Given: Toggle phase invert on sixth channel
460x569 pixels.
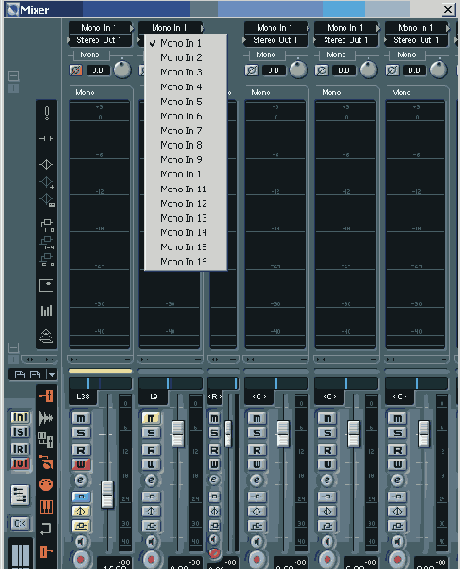Looking at the screenshot, I should (x=392, y=70).
